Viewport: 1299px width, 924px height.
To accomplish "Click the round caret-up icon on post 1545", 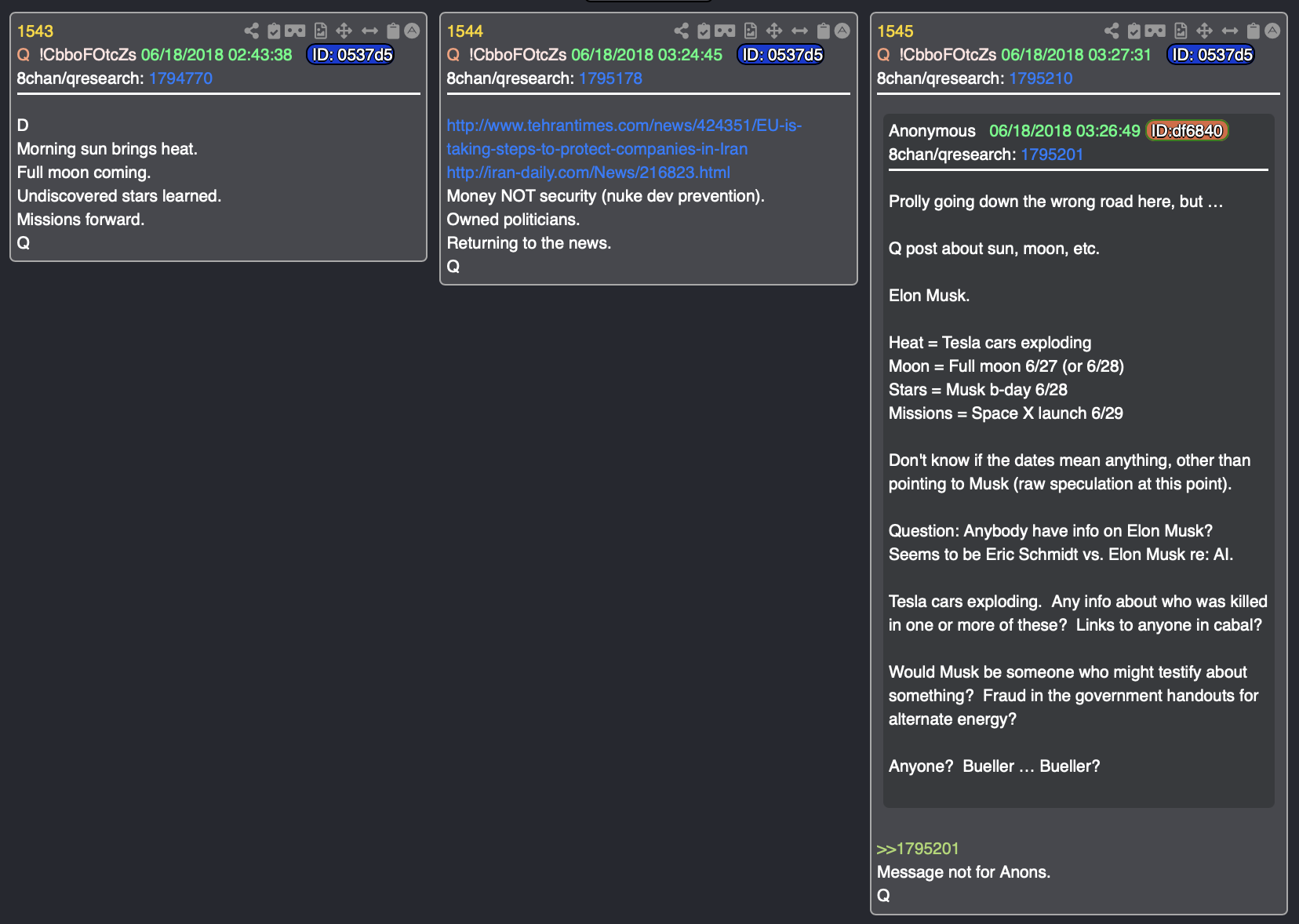I will 1272,31.
